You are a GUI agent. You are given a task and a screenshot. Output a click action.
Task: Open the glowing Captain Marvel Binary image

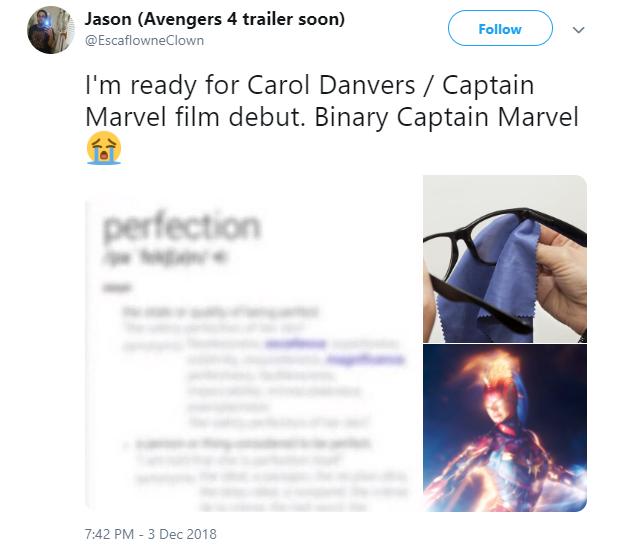click(504, 428)
